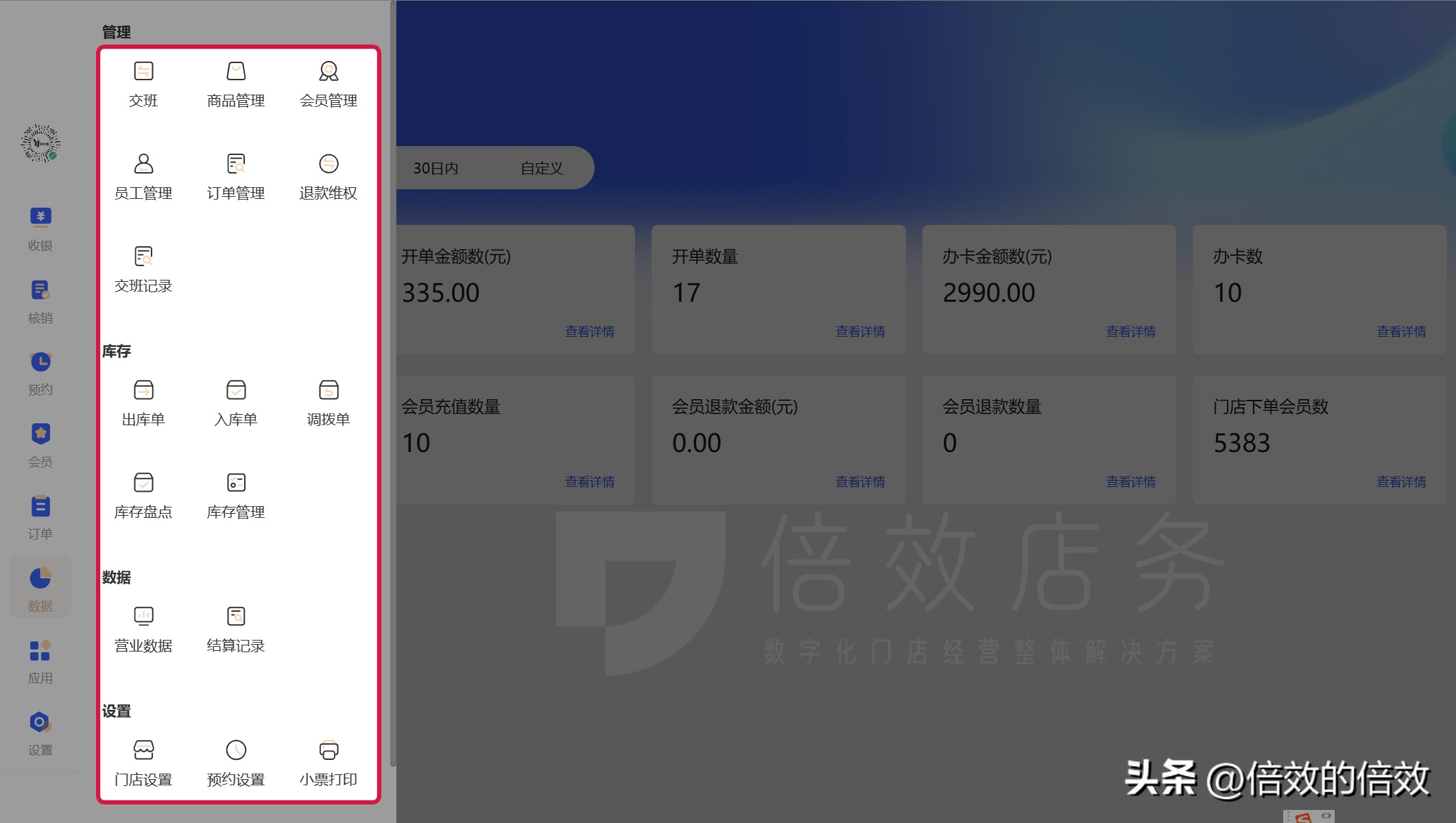Open 交班 (shift change) in the management panel
This screenshot has width=1456, height=823.
[x=143, y=84]
